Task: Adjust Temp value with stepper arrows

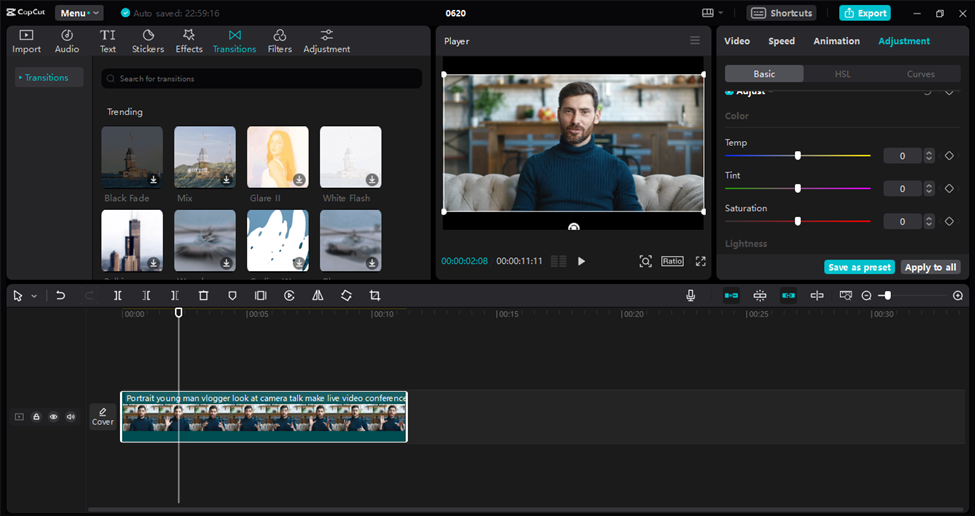Action: pyautogui.click(x=929, y=155)
